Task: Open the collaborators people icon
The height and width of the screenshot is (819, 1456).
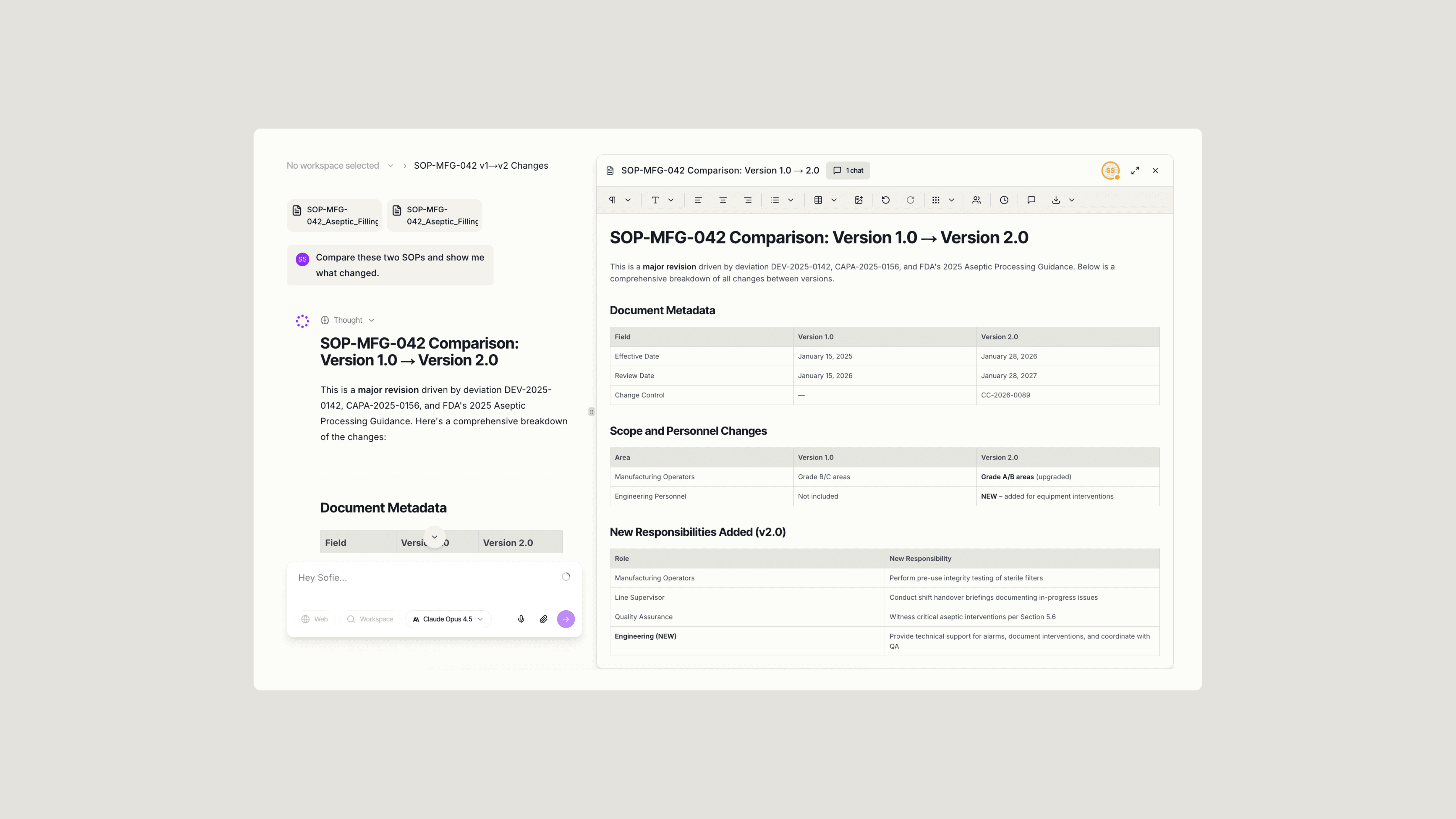Action: point(976,200)
